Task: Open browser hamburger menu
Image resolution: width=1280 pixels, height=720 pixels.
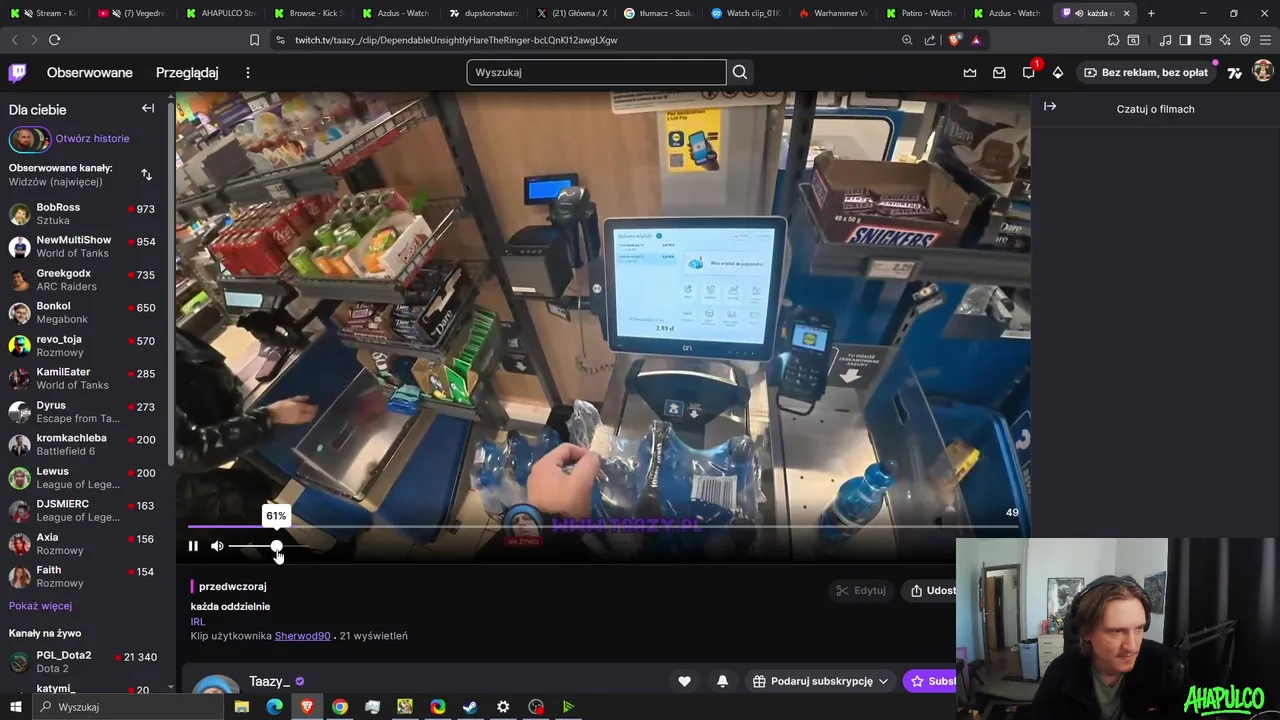Action: [1265, 40]
